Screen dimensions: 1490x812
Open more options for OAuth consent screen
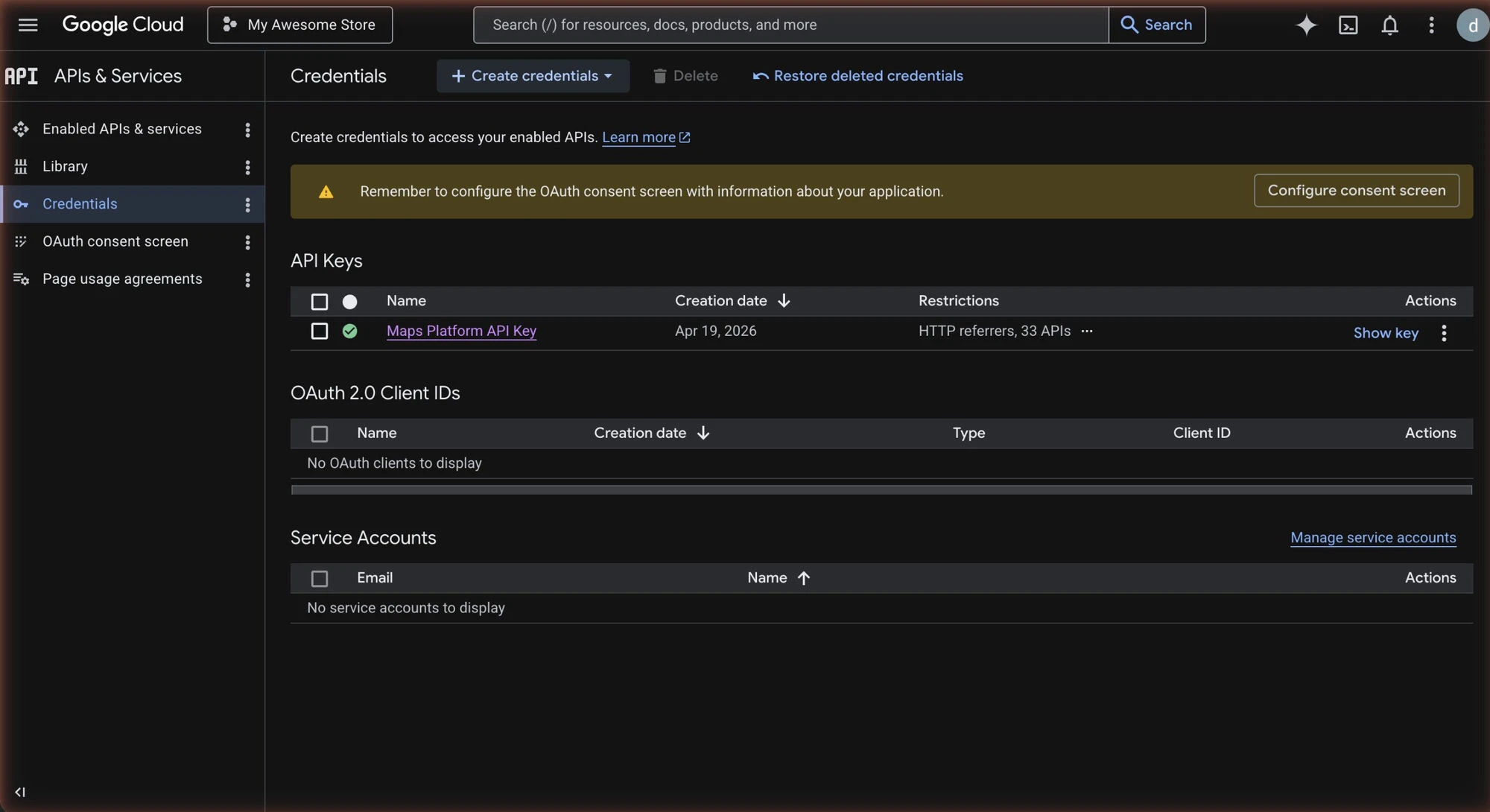coord(247,242)
